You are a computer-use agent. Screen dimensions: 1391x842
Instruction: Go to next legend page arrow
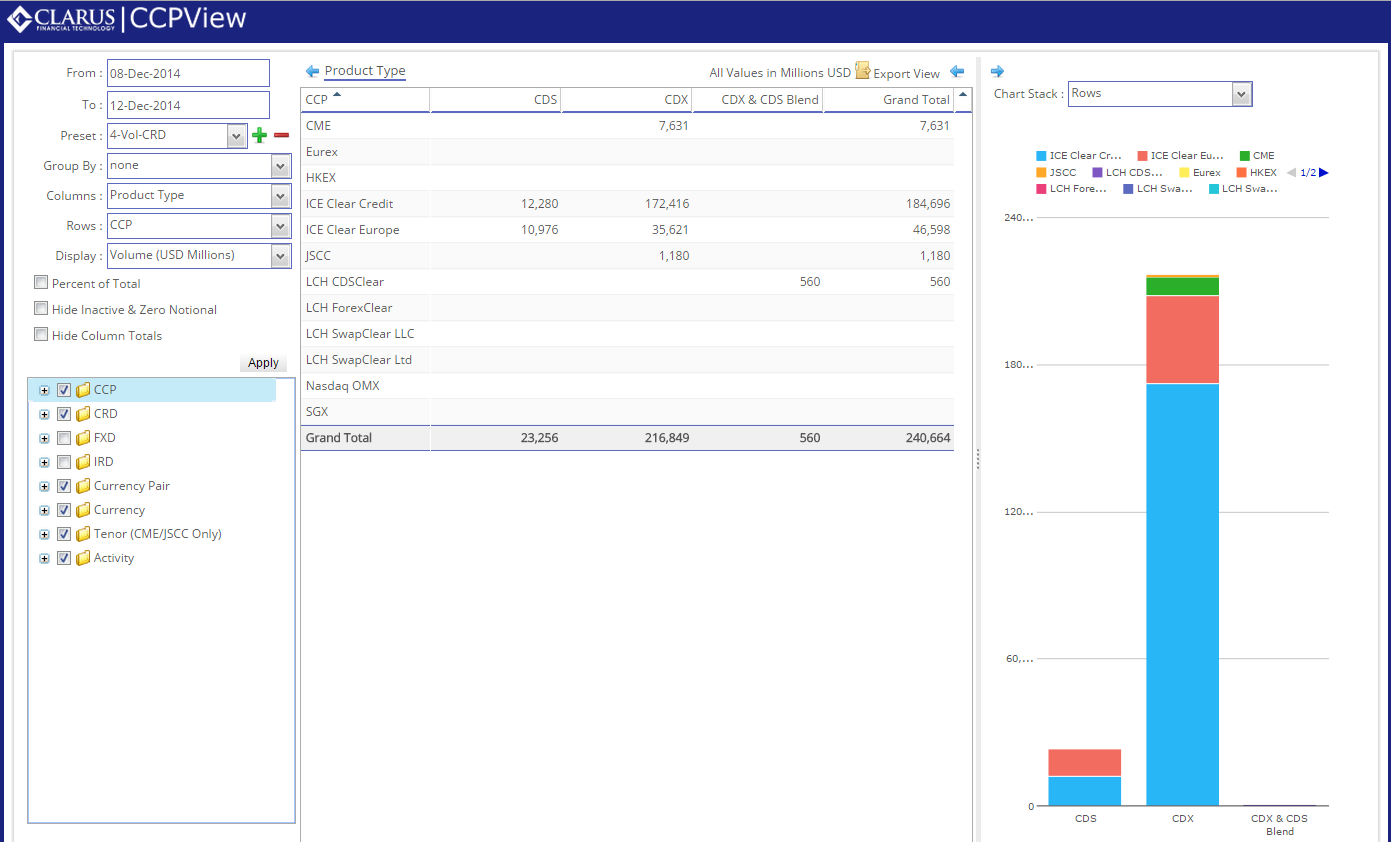pyautogui.click(x=1324, y=172)
